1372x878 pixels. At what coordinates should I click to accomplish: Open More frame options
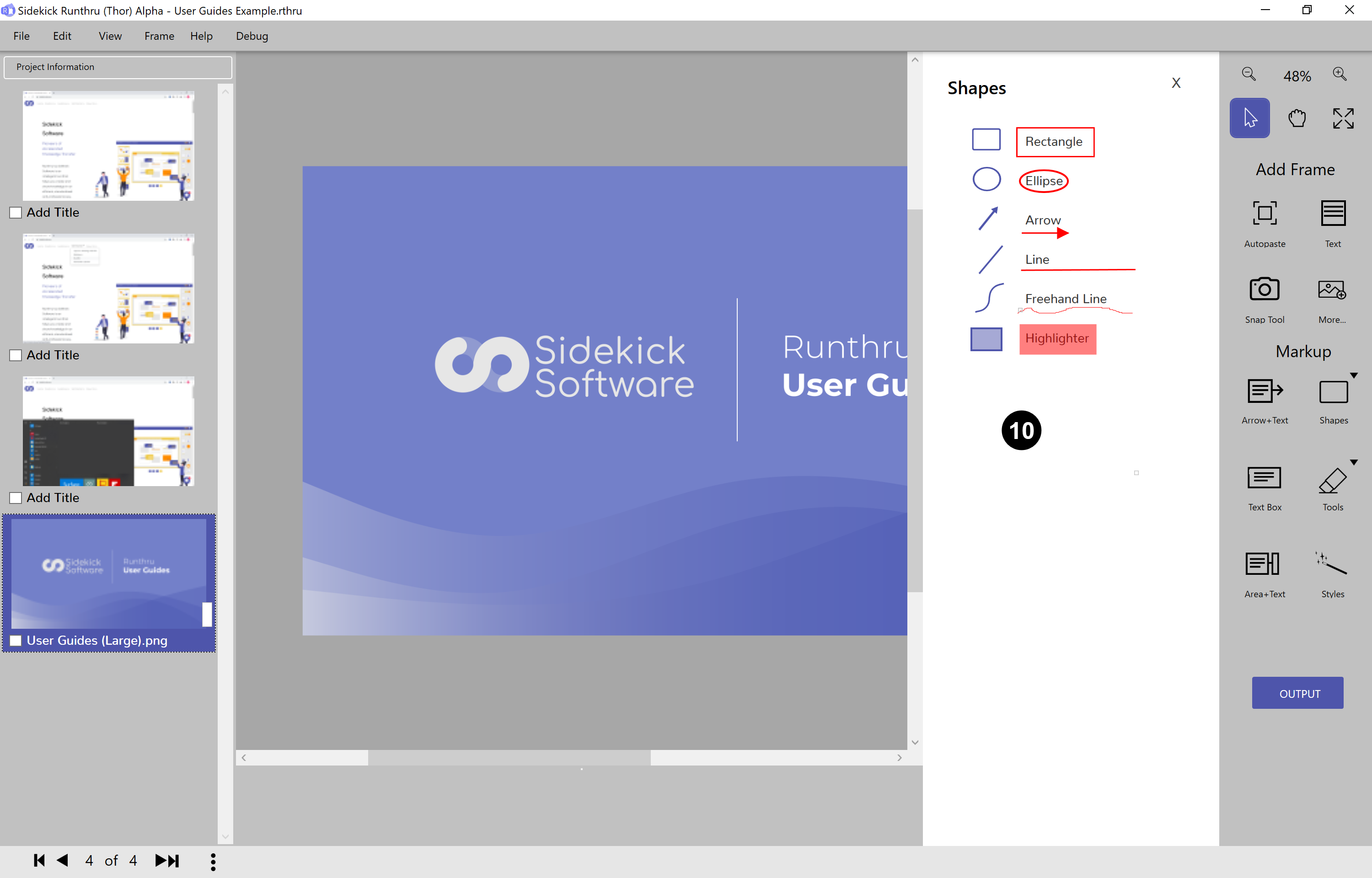pyautogui.click(x=1332, y=300)
